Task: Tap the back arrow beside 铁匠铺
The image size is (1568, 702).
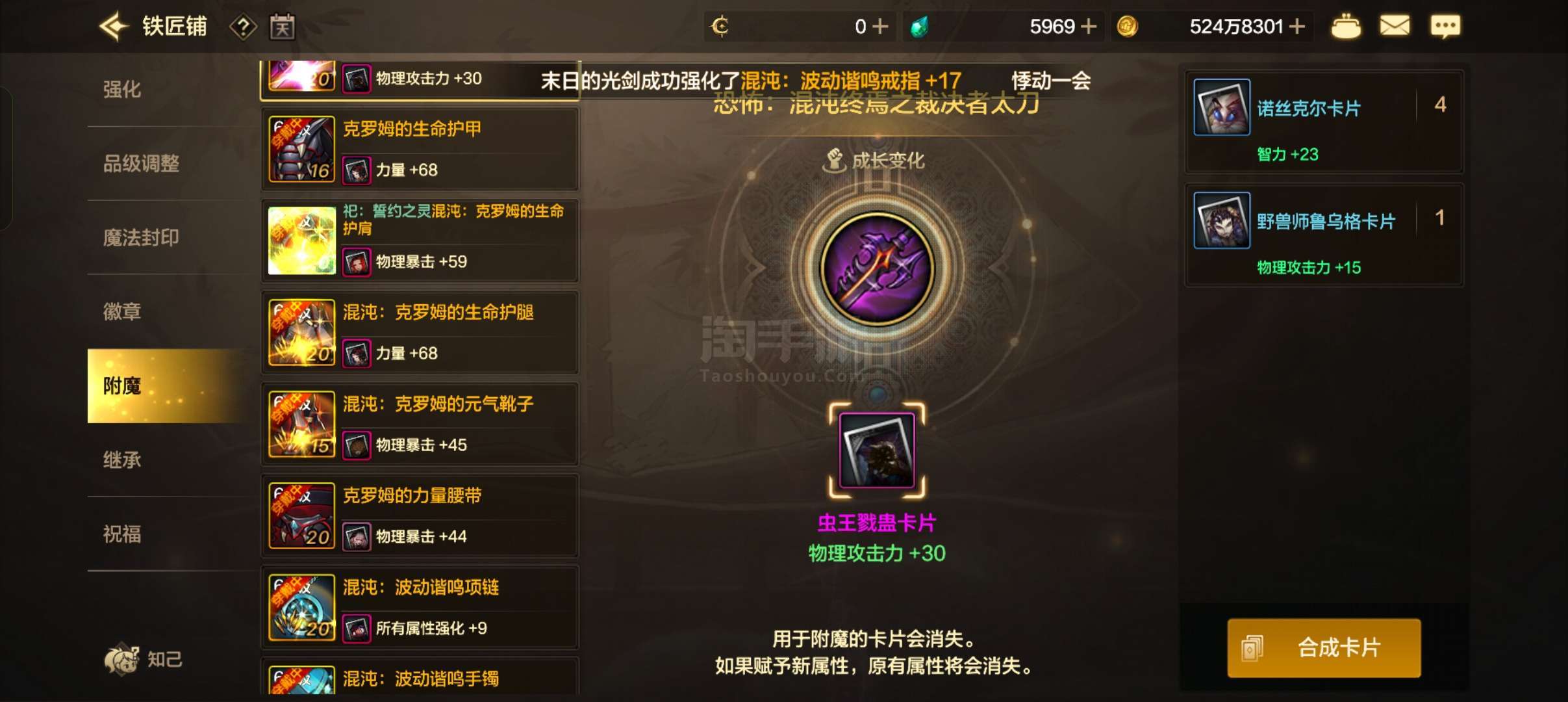Action: point(114,27)
